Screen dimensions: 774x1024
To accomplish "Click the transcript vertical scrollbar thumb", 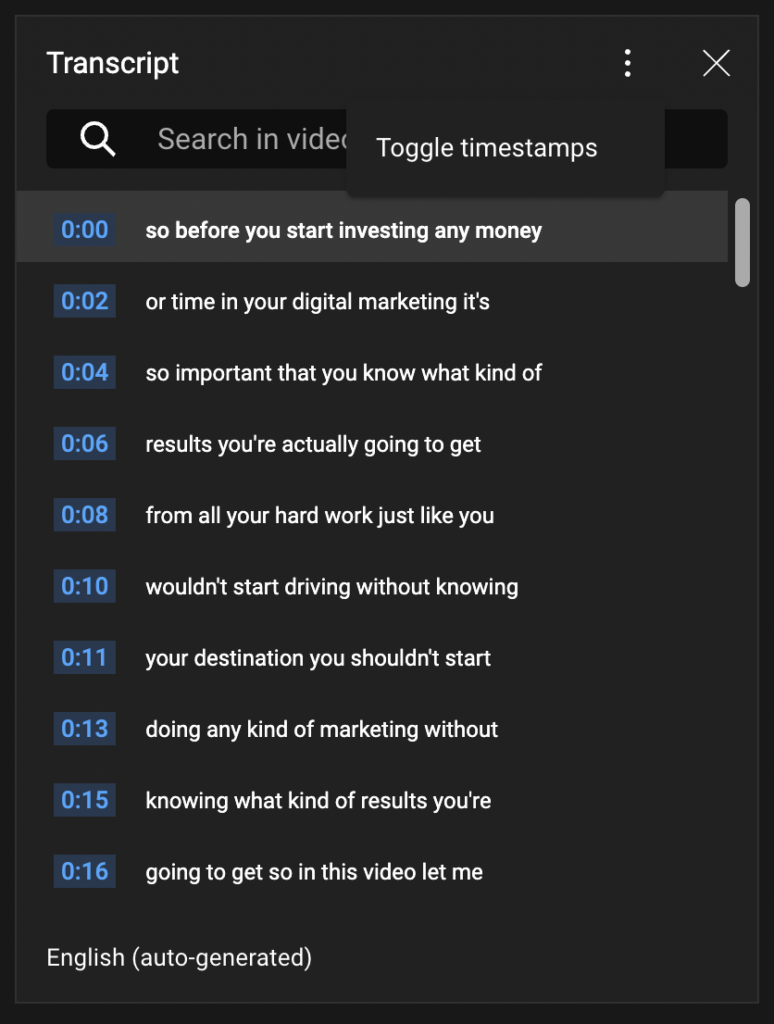I will [x=742, y=242].
